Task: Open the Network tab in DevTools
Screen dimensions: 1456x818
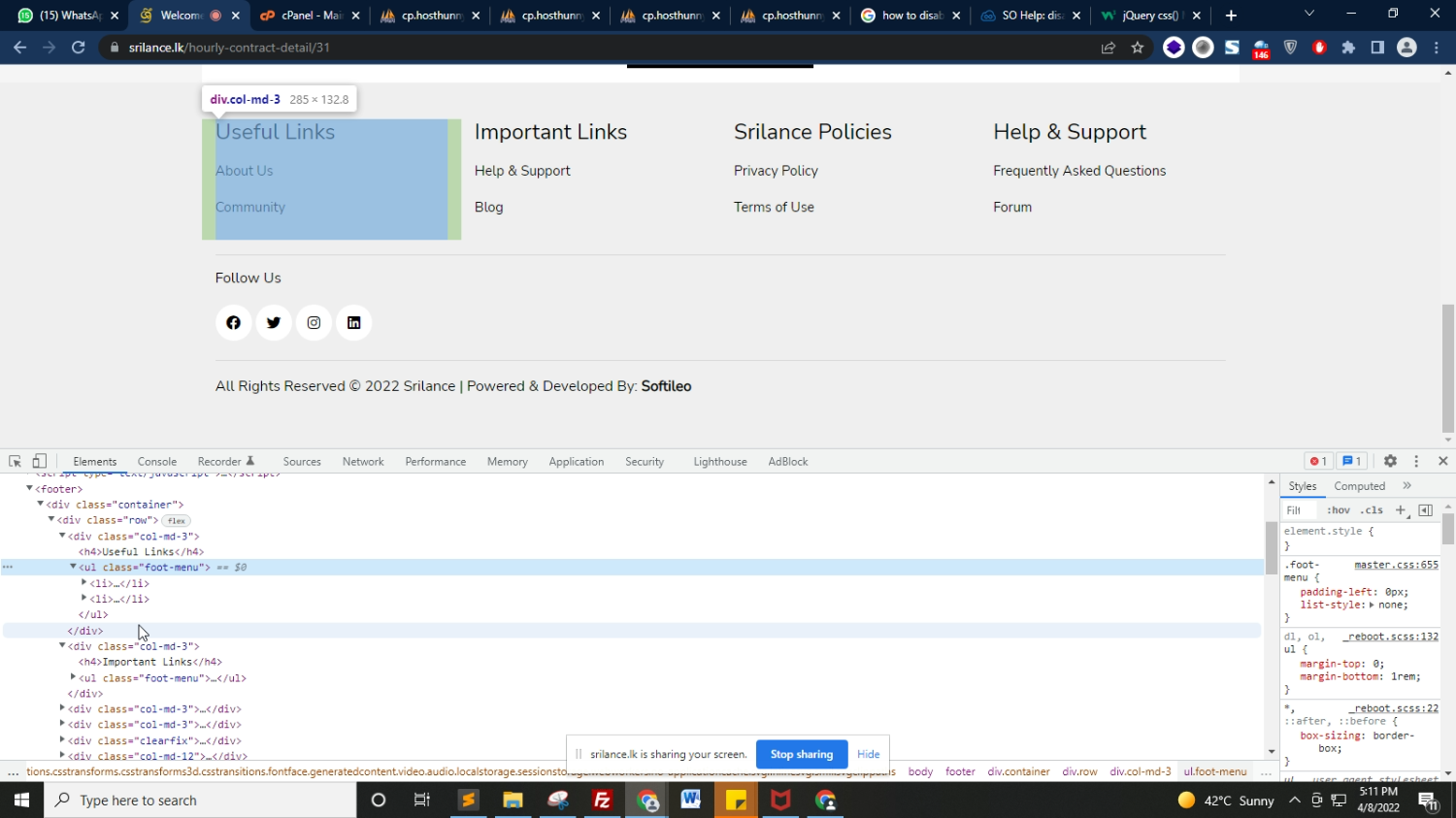Action: point(363,462)
